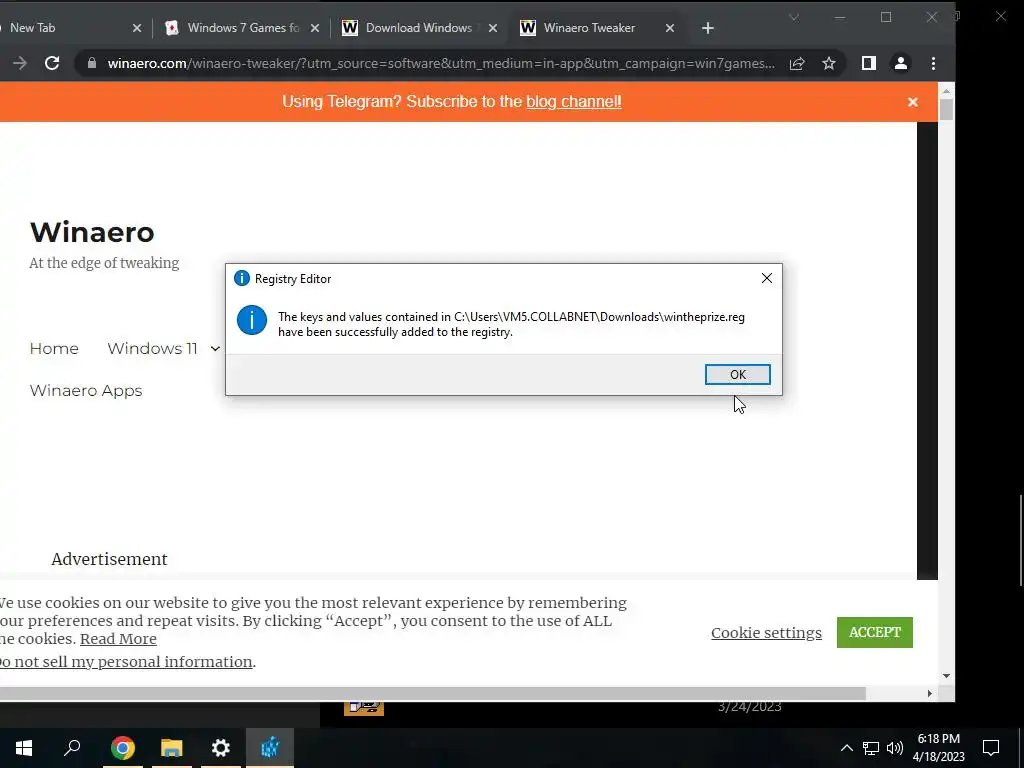
Task: Open Winaero Apps menu item
Action: 86,391
